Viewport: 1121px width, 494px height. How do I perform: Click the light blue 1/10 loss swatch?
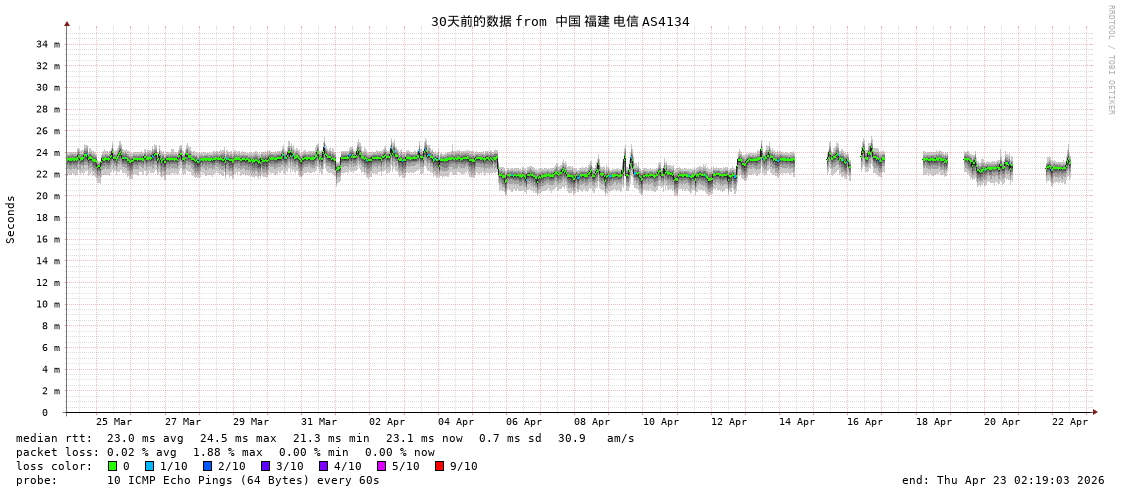pos(149,466)
